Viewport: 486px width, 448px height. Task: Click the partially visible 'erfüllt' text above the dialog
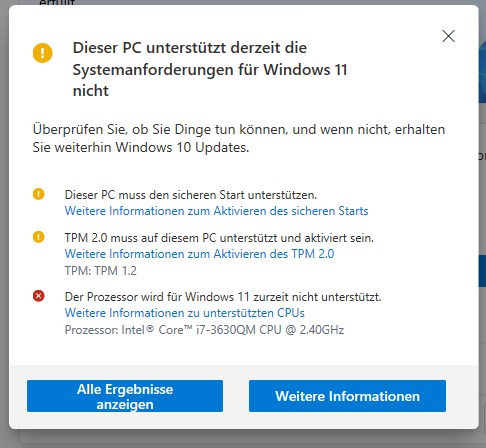tap(57, 3)
